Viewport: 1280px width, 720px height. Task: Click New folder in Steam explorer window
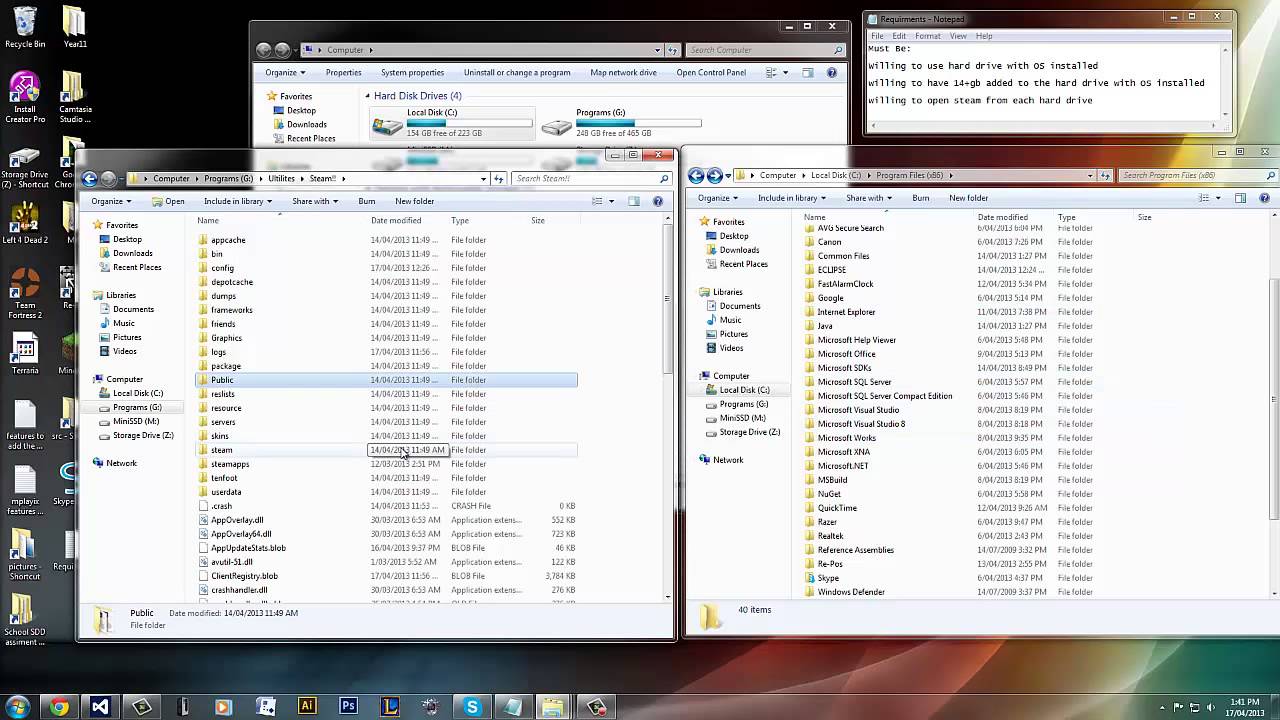(414, 201)
